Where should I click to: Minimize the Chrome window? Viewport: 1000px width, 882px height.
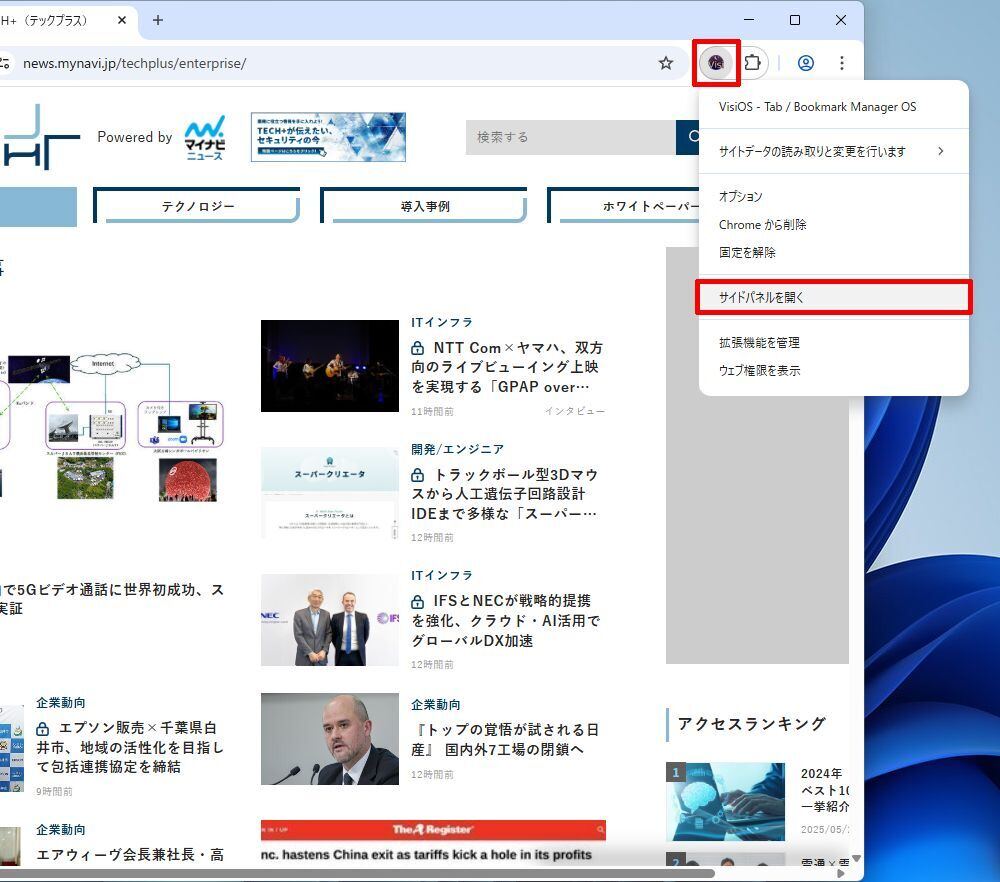(749, 20)
